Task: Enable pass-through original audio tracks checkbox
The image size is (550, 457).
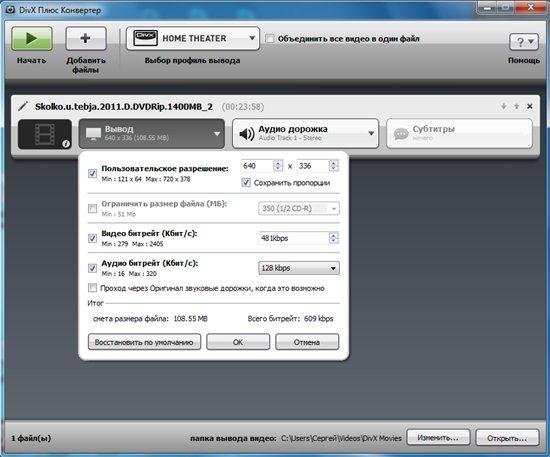Action: click(x=92, y=288)
